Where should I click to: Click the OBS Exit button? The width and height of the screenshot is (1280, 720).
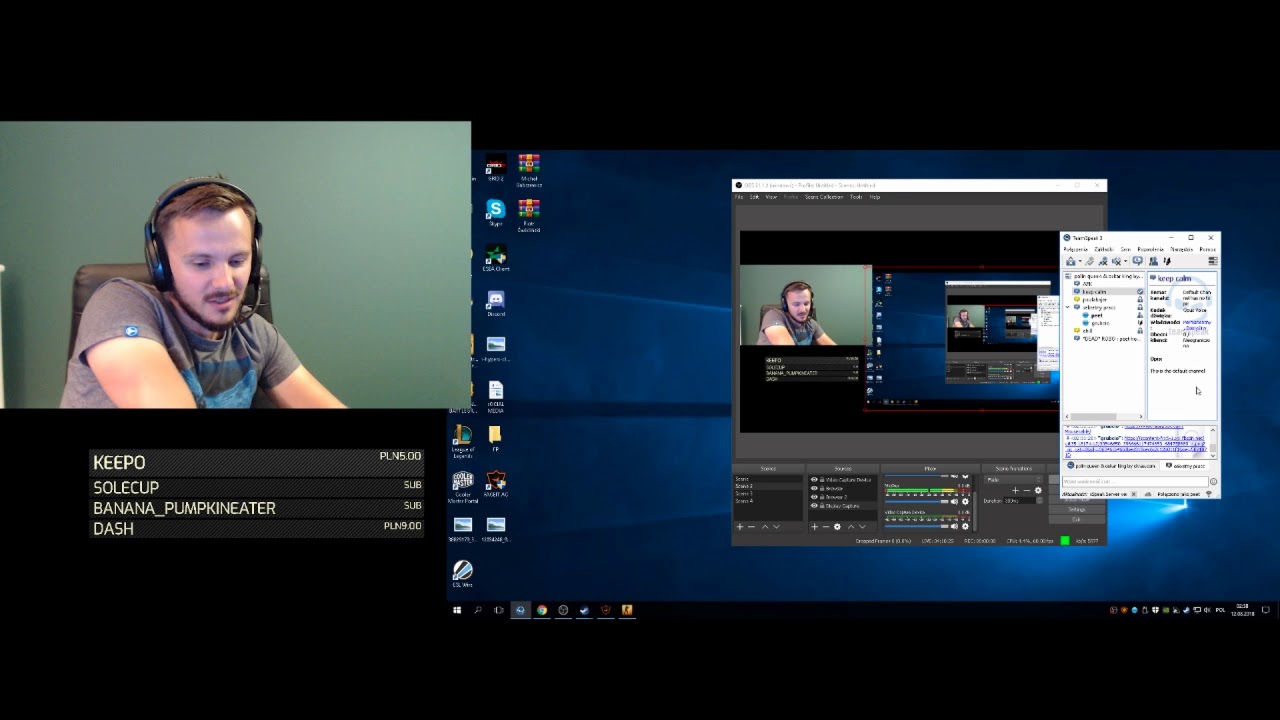tap(1077, 519)
